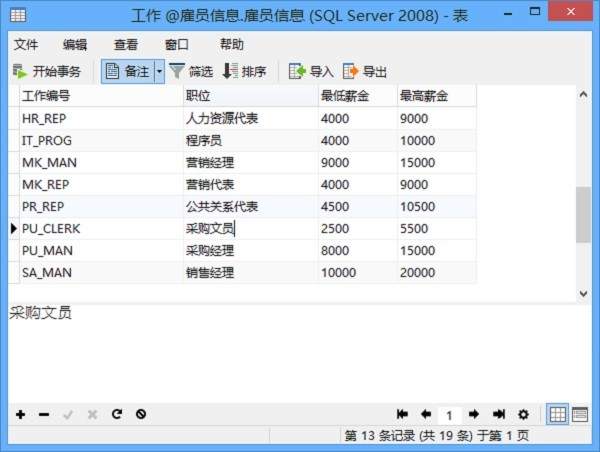Click the refresh icon in bottom bar

[x=117, y=414]
